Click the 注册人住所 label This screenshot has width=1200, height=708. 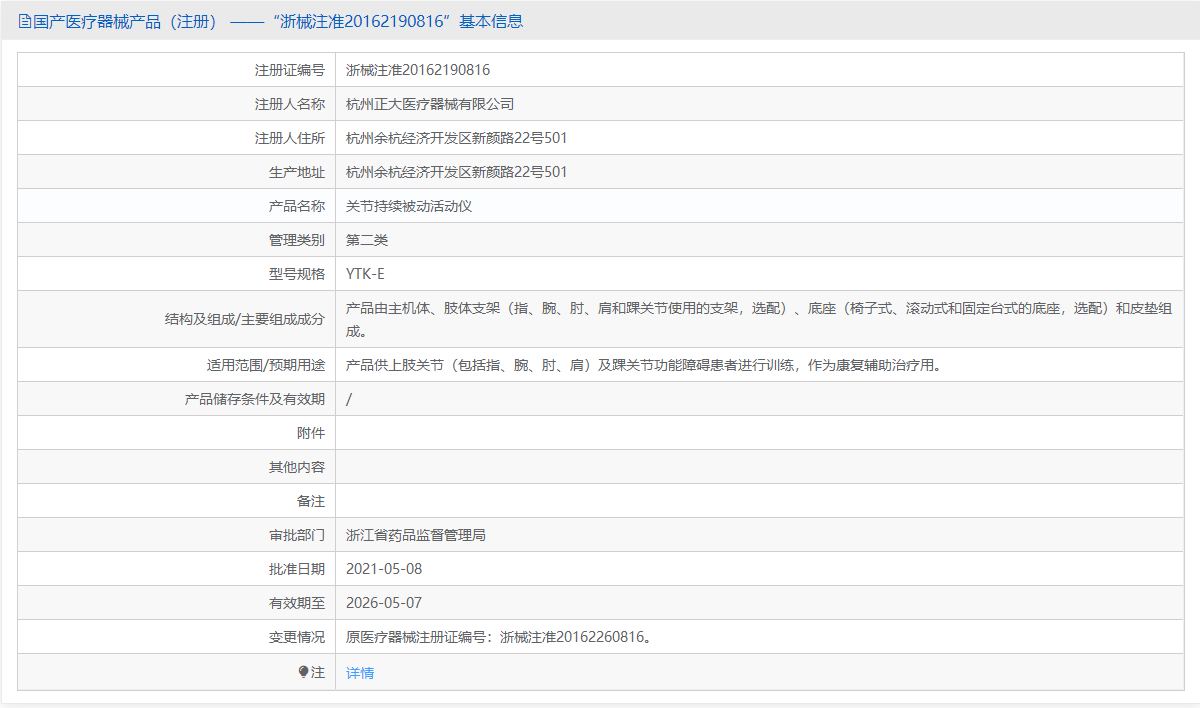[x=290, y=138]
